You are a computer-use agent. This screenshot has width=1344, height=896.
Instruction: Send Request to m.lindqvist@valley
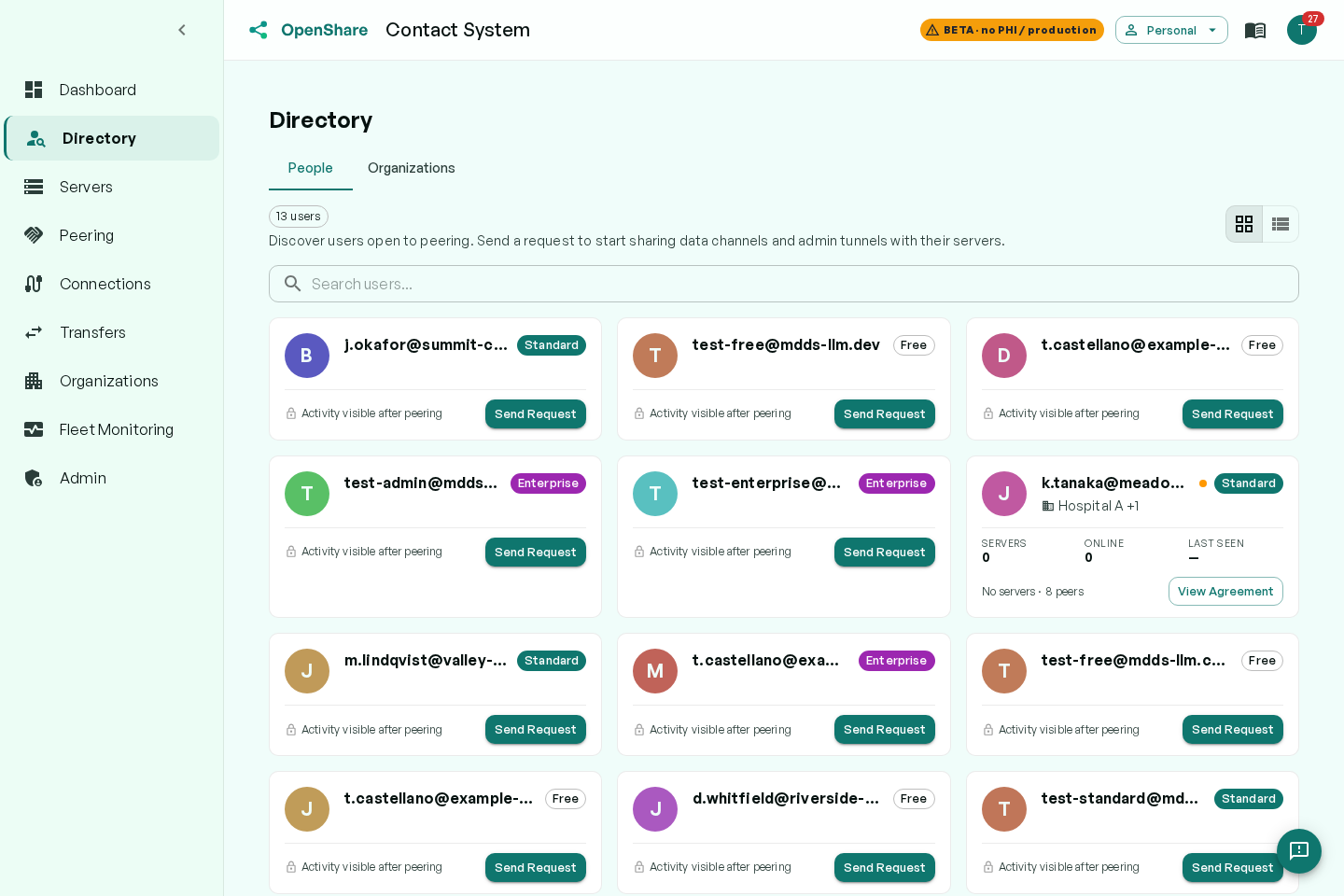tap(536, 730)
